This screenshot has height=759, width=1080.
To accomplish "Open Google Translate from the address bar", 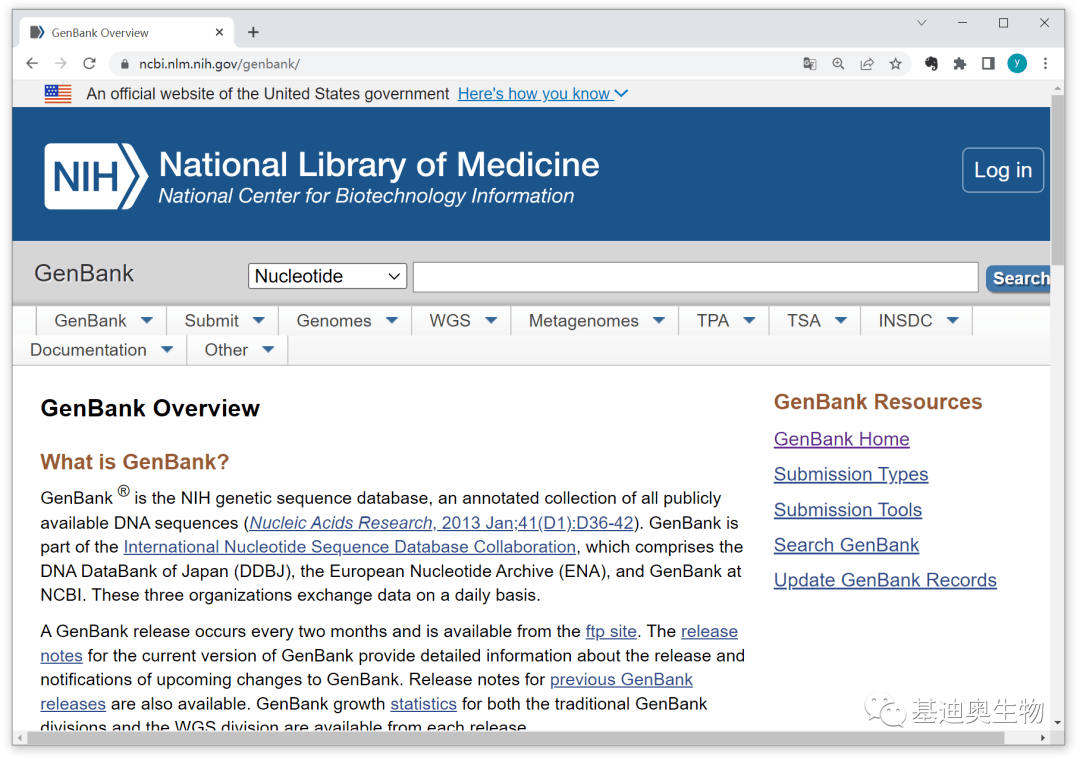I will 809,63.
